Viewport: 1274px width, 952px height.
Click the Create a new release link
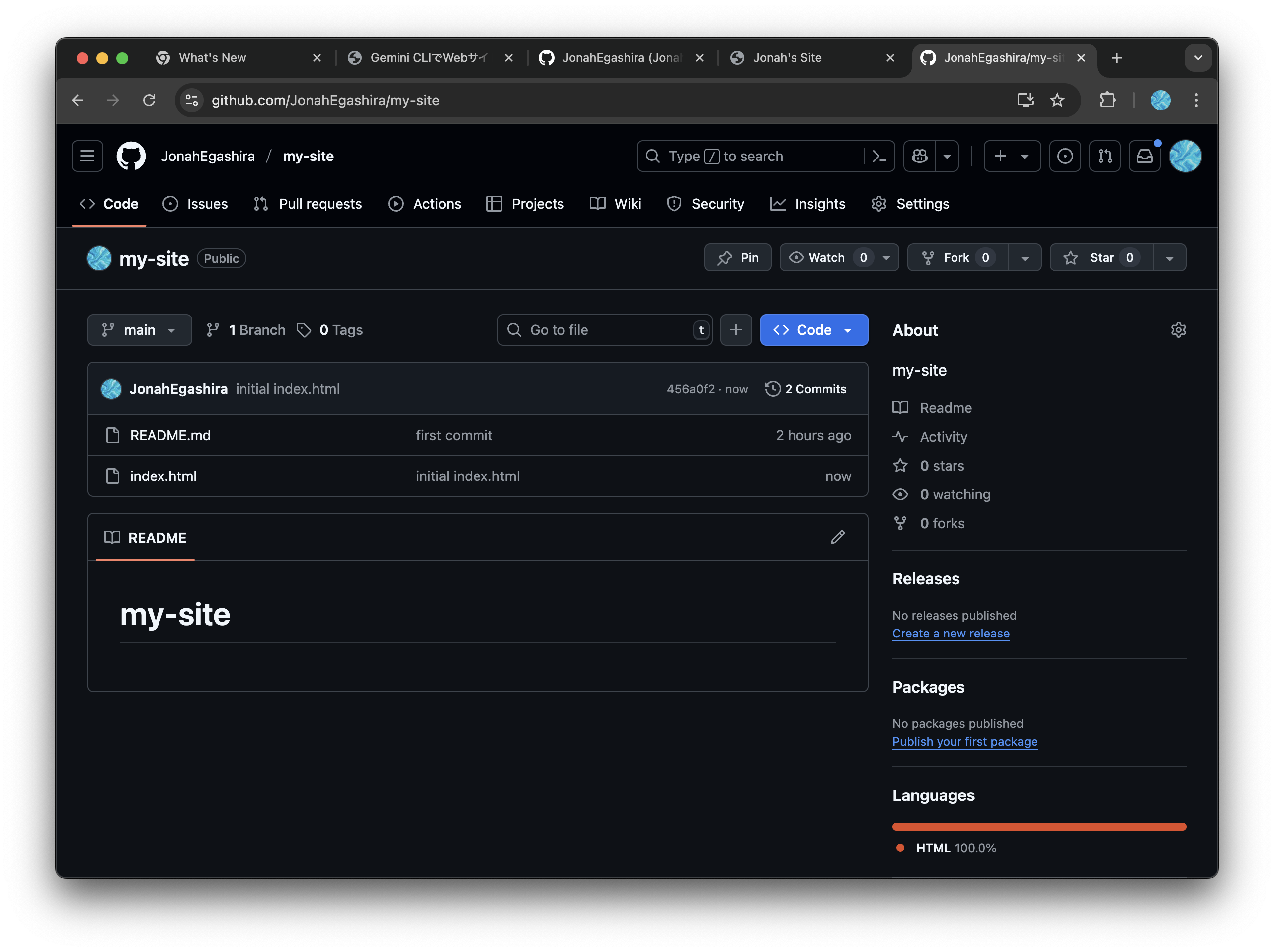(x=951, y=633)
